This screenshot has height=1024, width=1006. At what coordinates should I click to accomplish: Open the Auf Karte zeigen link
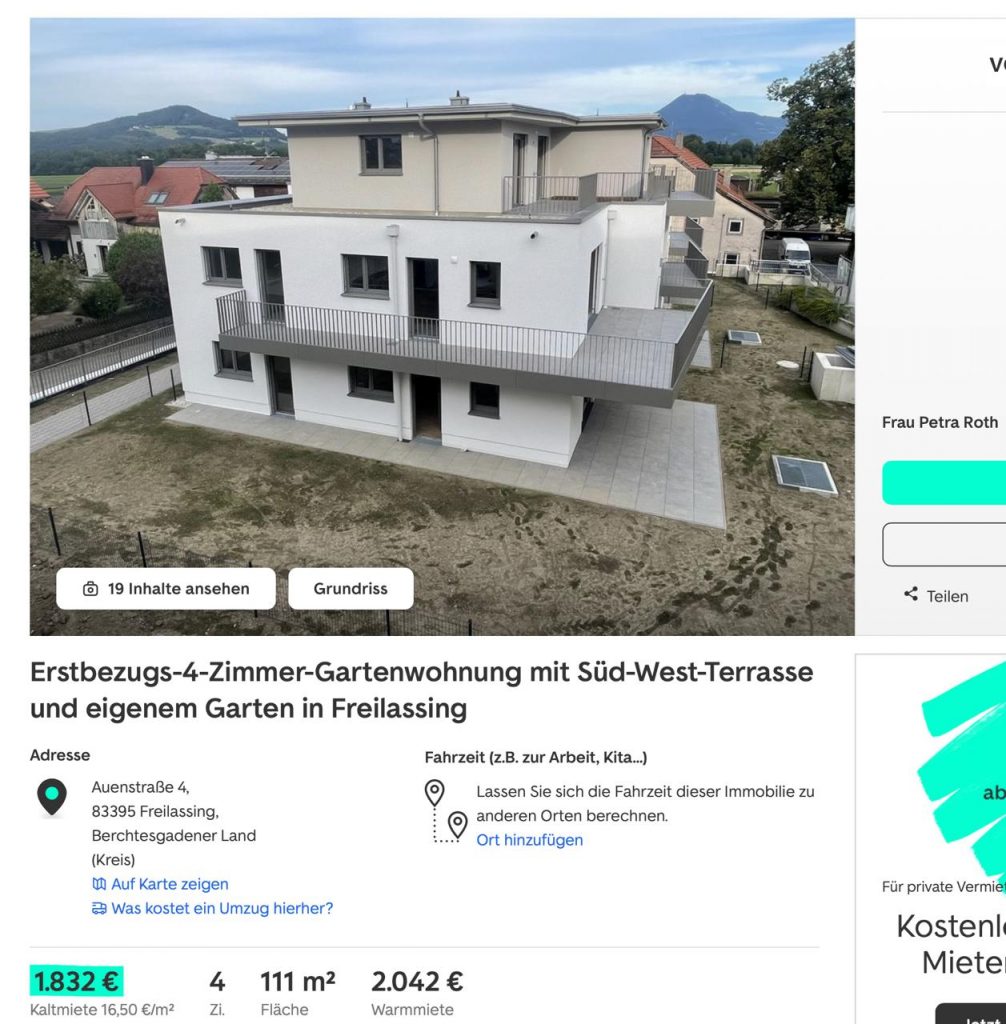point(170,884)
